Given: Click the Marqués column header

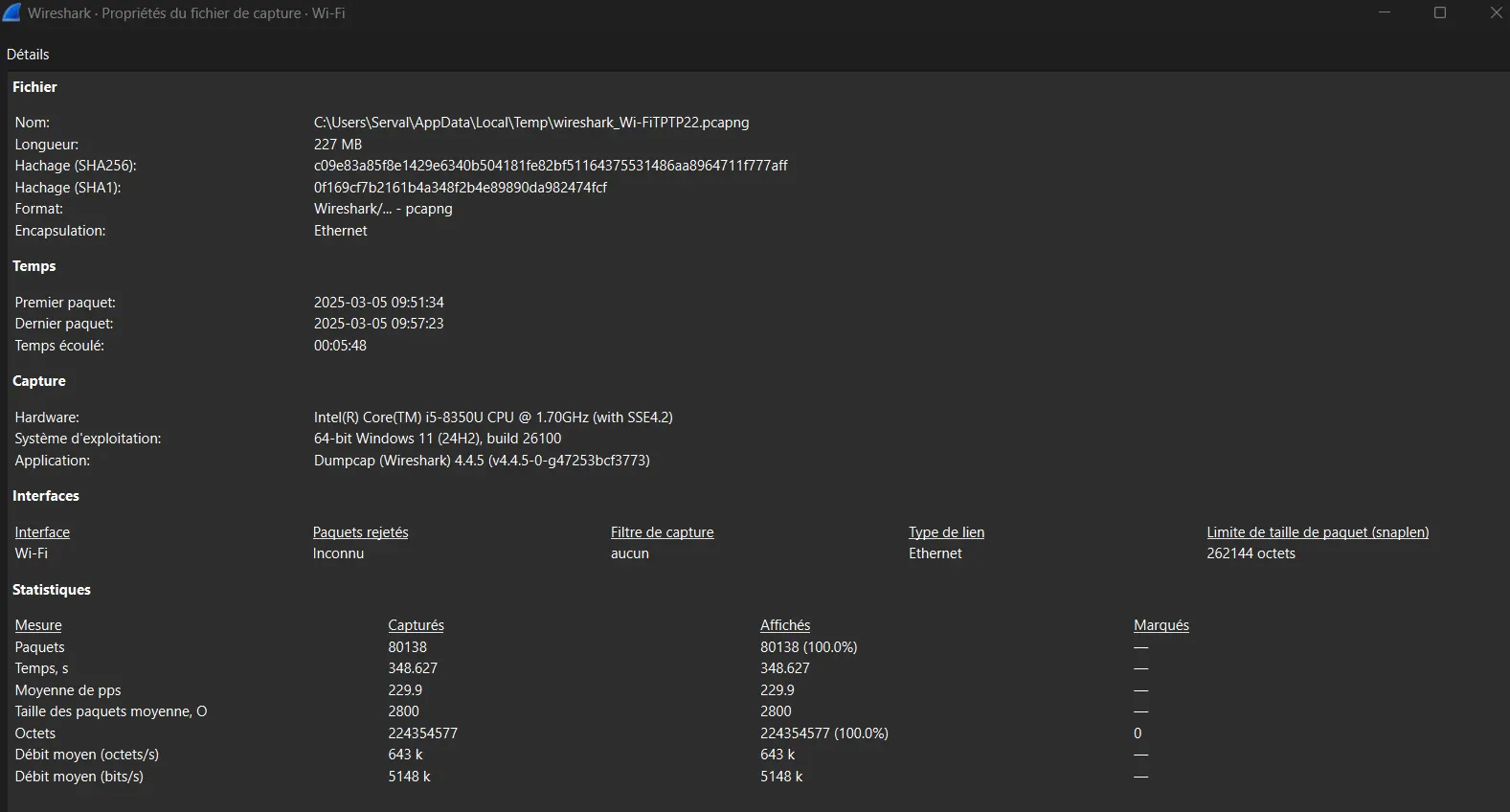Looking at the screenshot, I should tap(1161, 625).
